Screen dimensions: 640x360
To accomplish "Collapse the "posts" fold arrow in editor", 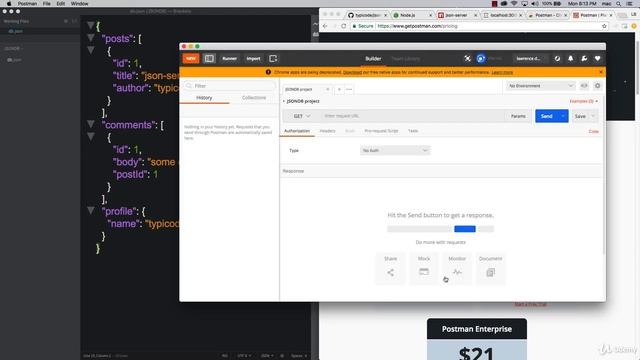I will pyautogui.click(x=91, y=38).
